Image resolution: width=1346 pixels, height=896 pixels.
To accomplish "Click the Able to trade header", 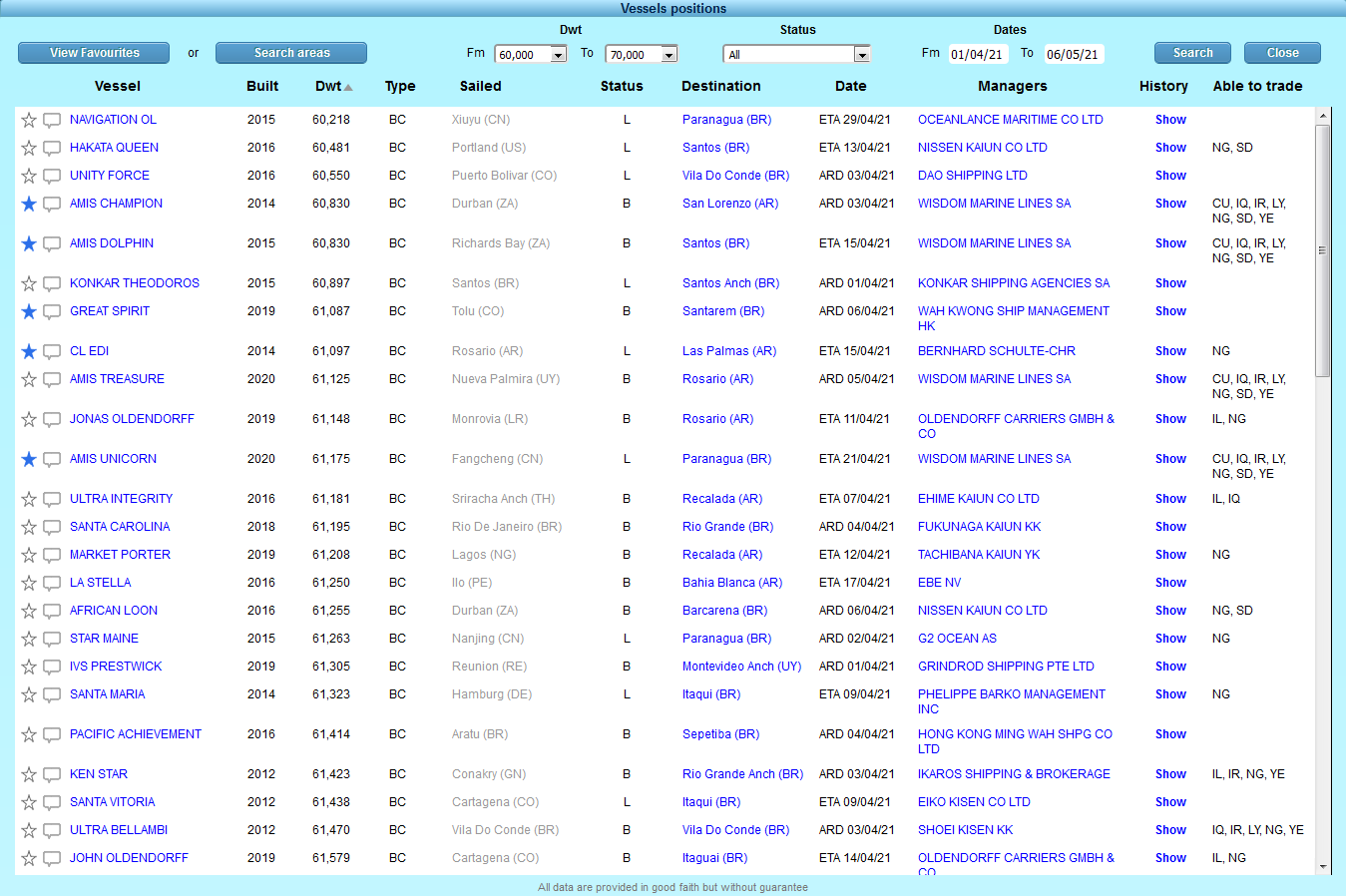I will (x=1257, y=87).
